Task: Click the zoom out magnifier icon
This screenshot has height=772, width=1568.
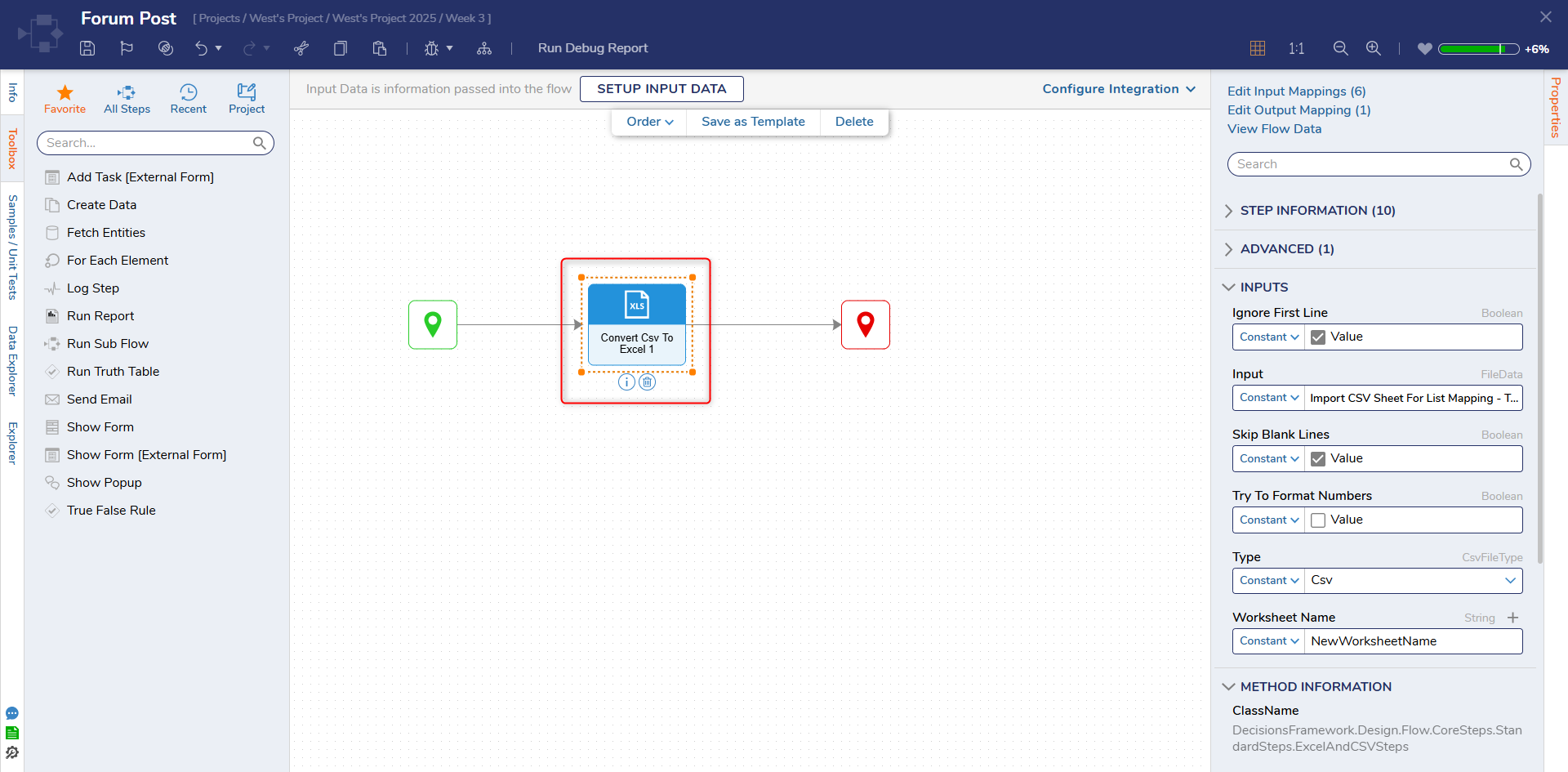Action: click(x=1340, y=48)
